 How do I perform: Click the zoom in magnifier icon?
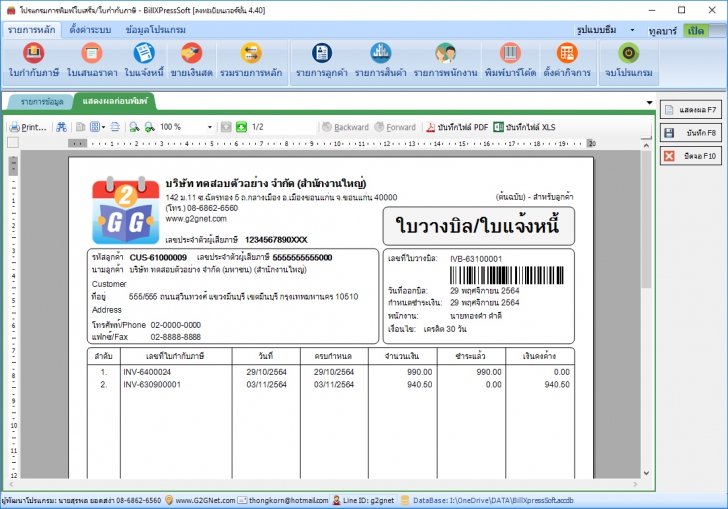134,127
